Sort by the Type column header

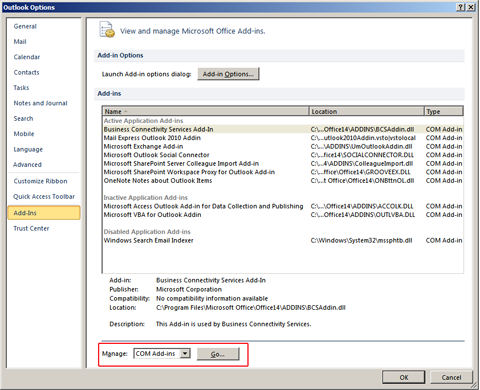(444, 111)
